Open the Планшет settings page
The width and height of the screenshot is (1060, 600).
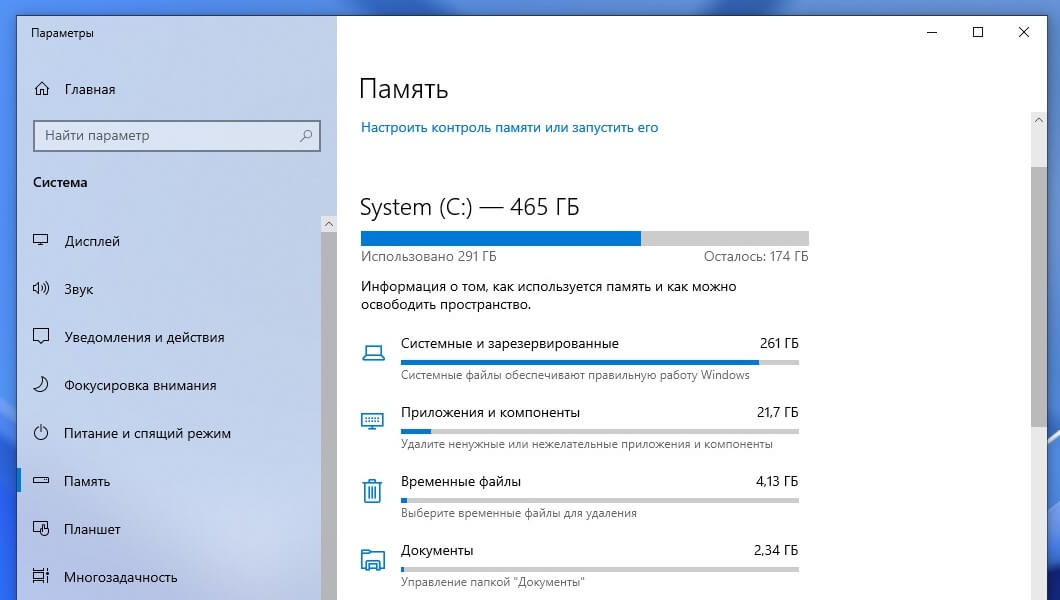click(x=92, y=529)
